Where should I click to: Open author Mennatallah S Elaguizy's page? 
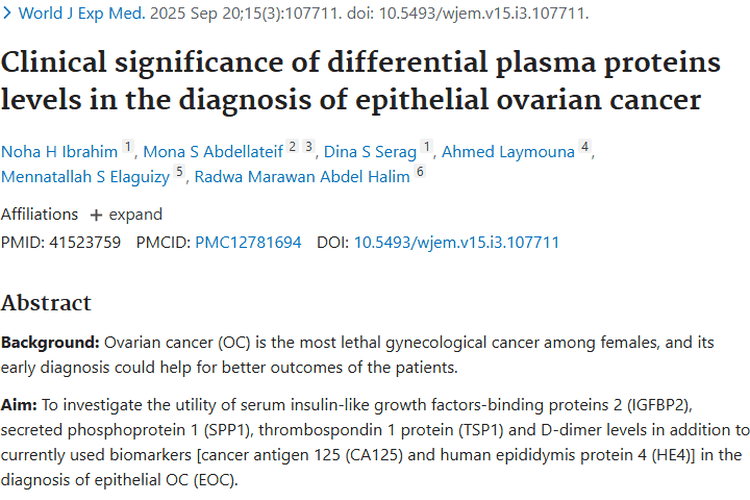[x=86, y=178]
